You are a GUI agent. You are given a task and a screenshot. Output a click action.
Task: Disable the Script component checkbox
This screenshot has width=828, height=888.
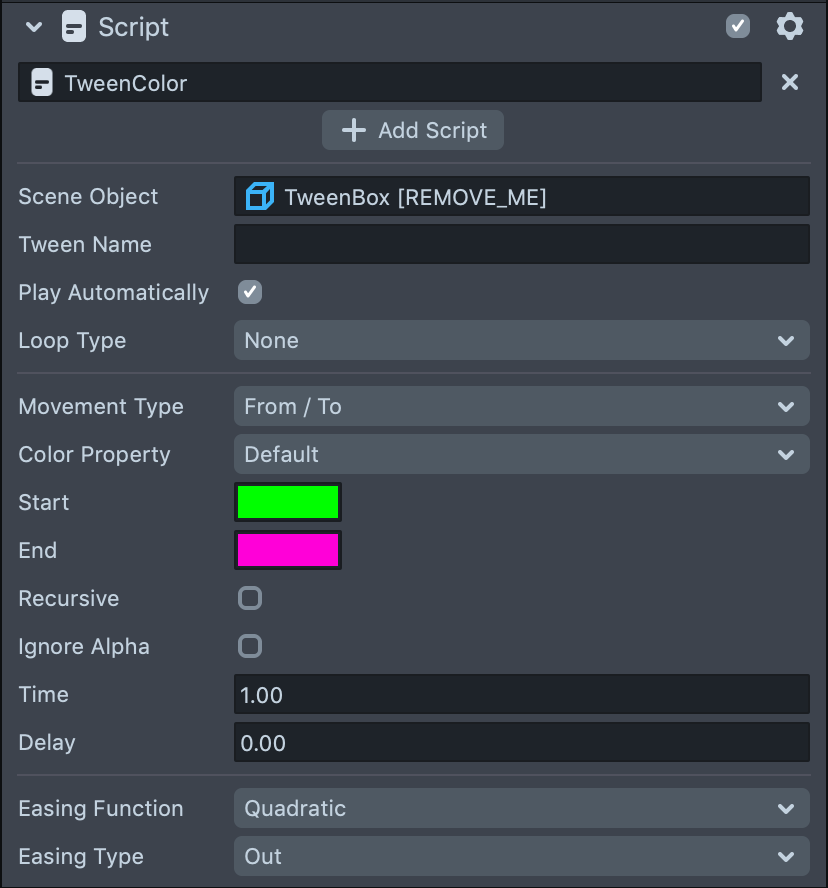click(x=738, y=27)
